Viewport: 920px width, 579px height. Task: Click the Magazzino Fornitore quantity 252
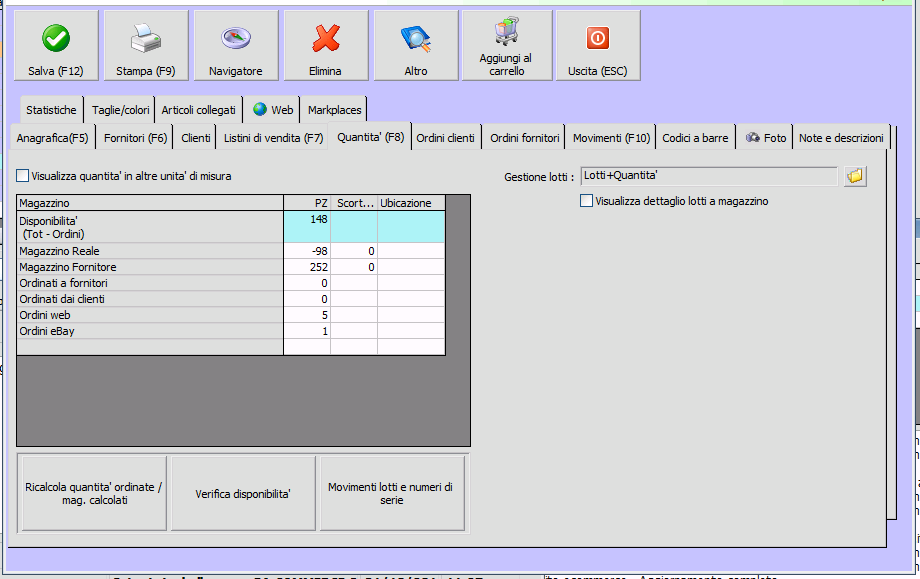click(x=307, y=267)
